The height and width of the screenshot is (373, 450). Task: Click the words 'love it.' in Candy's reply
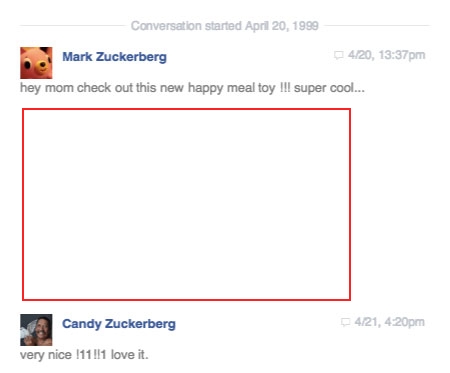(x=129, y=355)
